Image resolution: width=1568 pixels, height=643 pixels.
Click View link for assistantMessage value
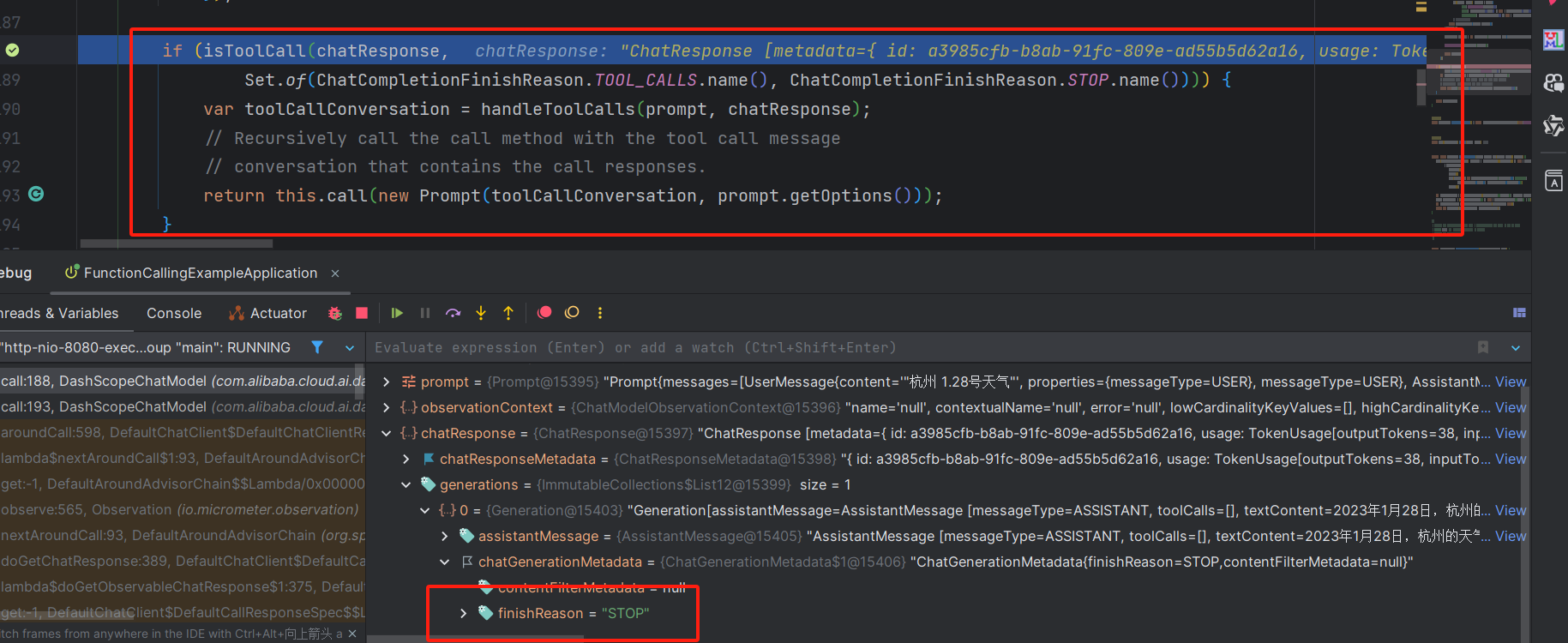pos(1511,536)
